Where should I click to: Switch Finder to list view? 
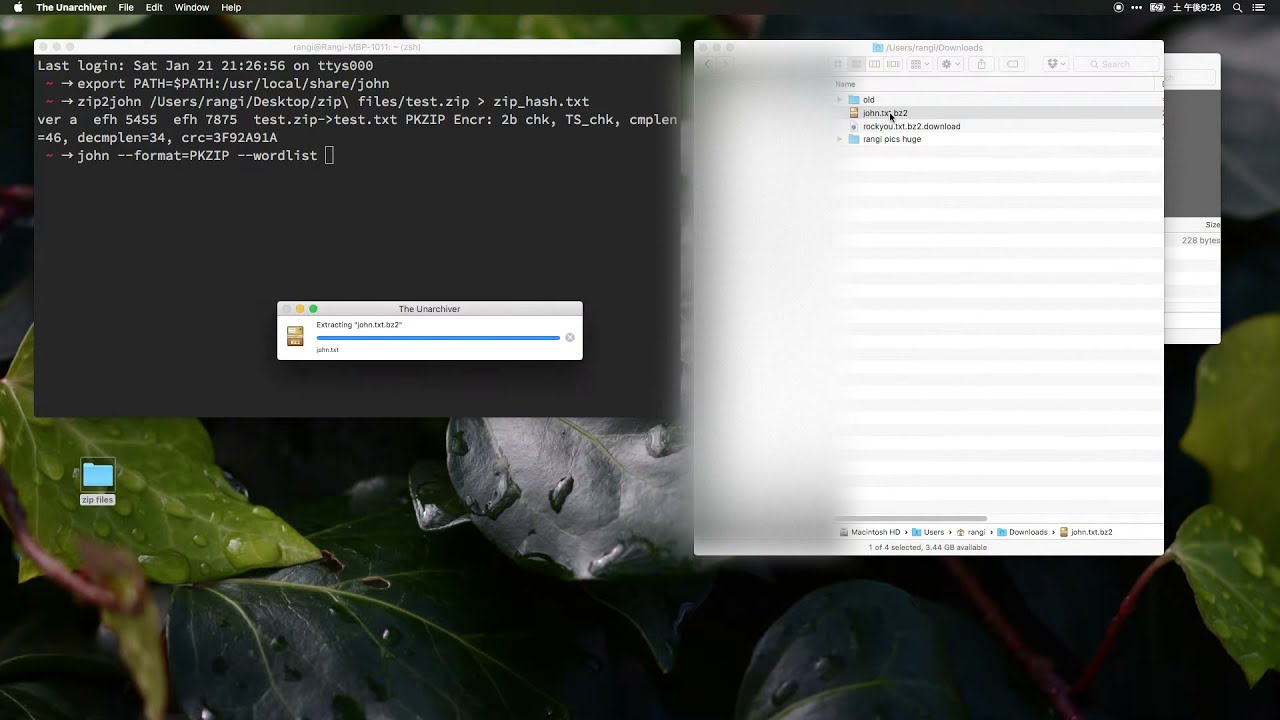856,64
